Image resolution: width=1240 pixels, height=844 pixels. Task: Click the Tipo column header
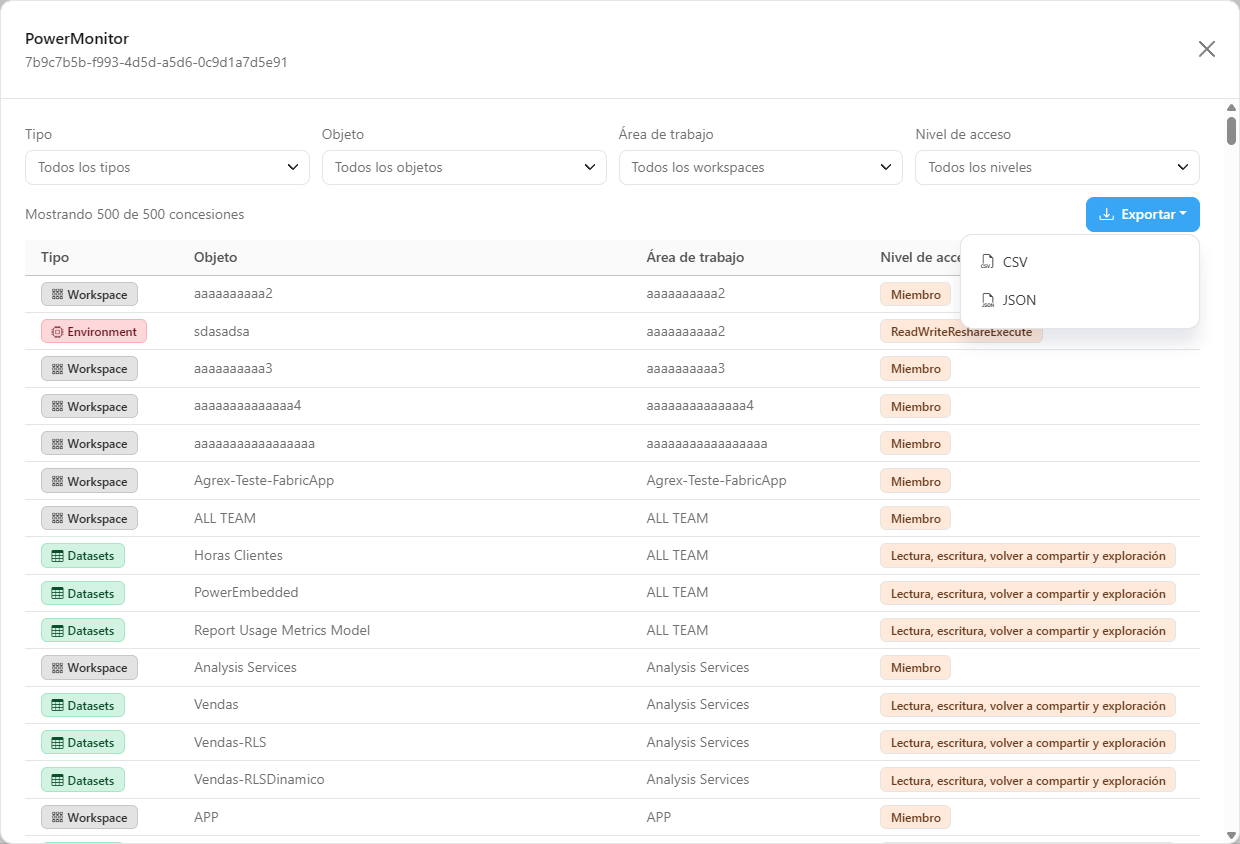click(x=55, y=257)
